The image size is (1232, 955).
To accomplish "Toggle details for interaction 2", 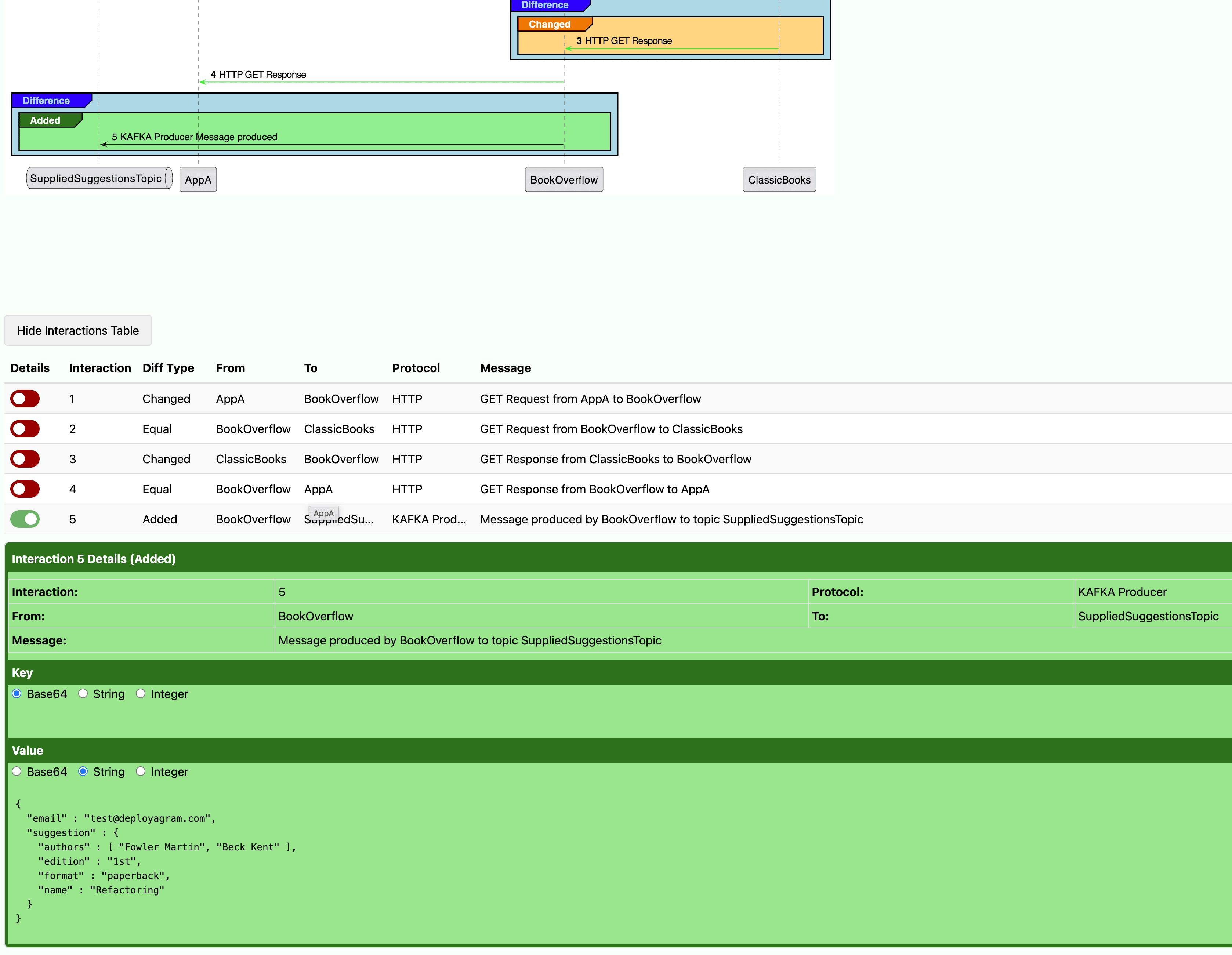I will point(25,429).
